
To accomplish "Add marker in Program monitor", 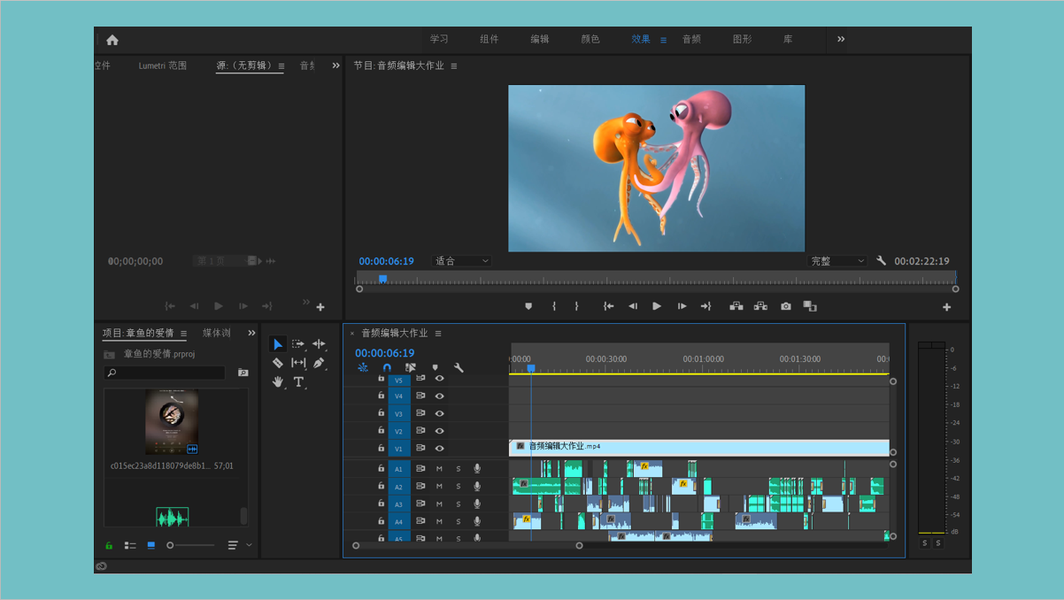I will click(x=529, y=307).
